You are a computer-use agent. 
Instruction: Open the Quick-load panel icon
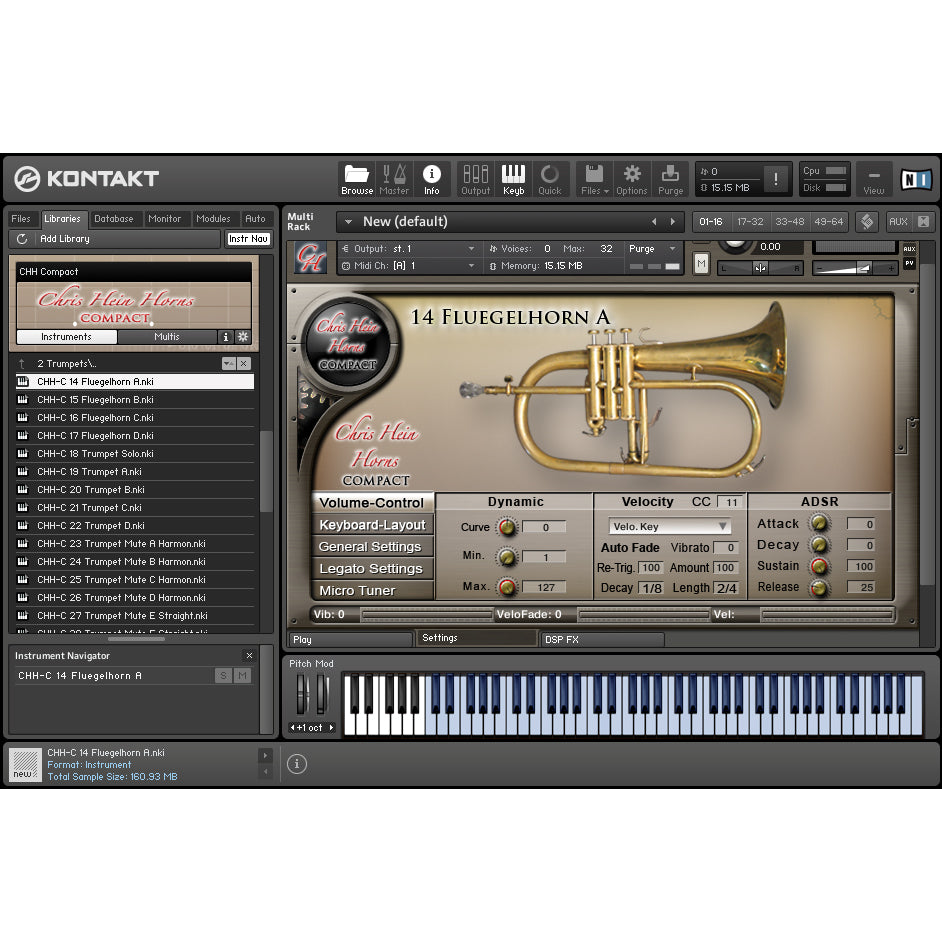pos(551,178)
